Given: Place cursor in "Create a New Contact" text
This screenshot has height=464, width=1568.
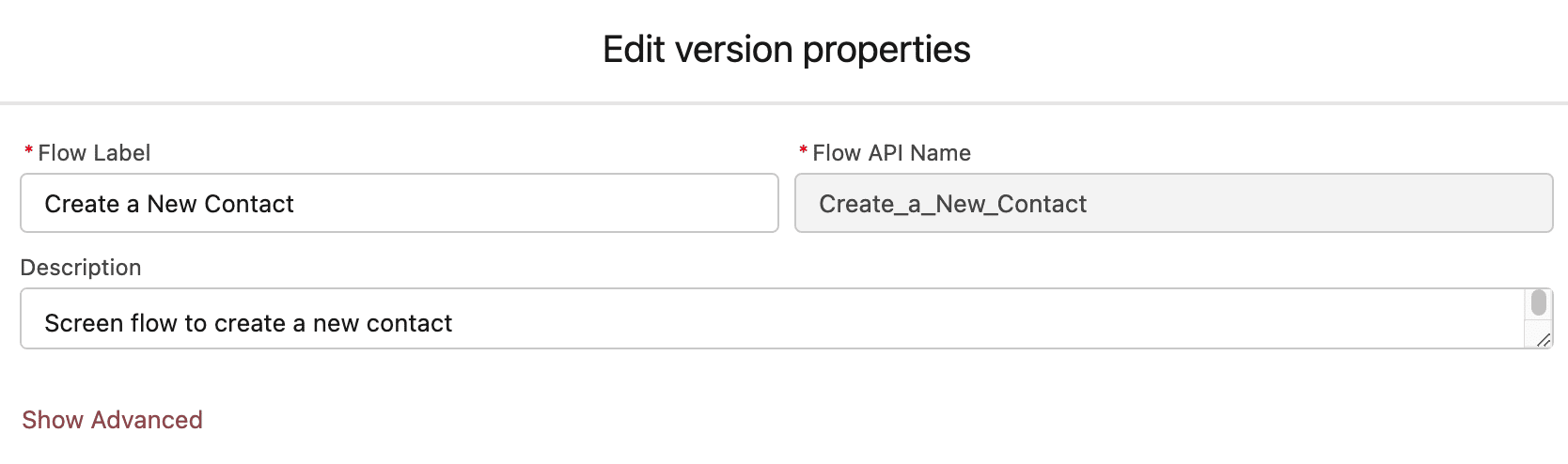Looking at the screenshot, I should [169, 204].
